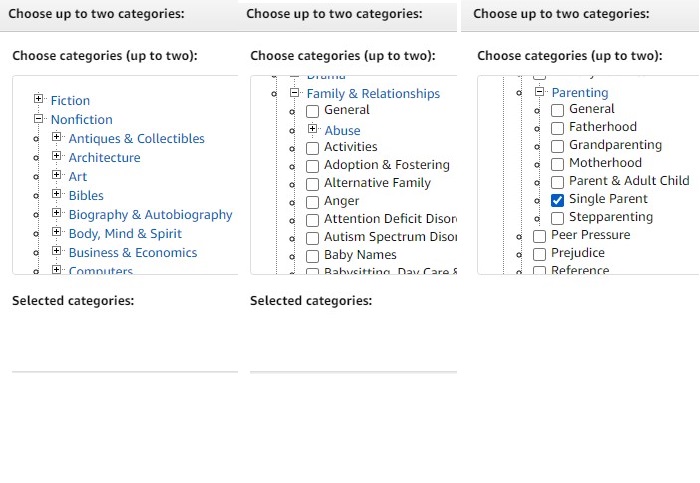Expand the Art plus icon
The height and width of the screenshot is (483, 700).
(x=56, y=175)
